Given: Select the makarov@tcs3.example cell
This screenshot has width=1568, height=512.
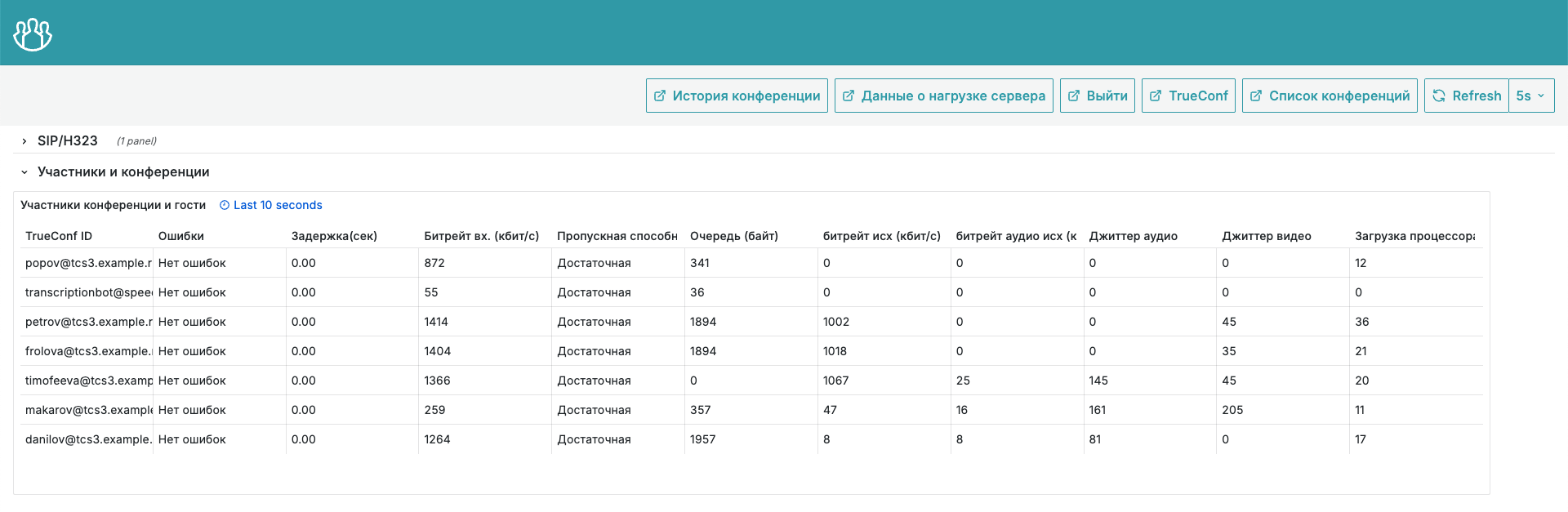Looking at the screenshot, I should pos(88,410).
